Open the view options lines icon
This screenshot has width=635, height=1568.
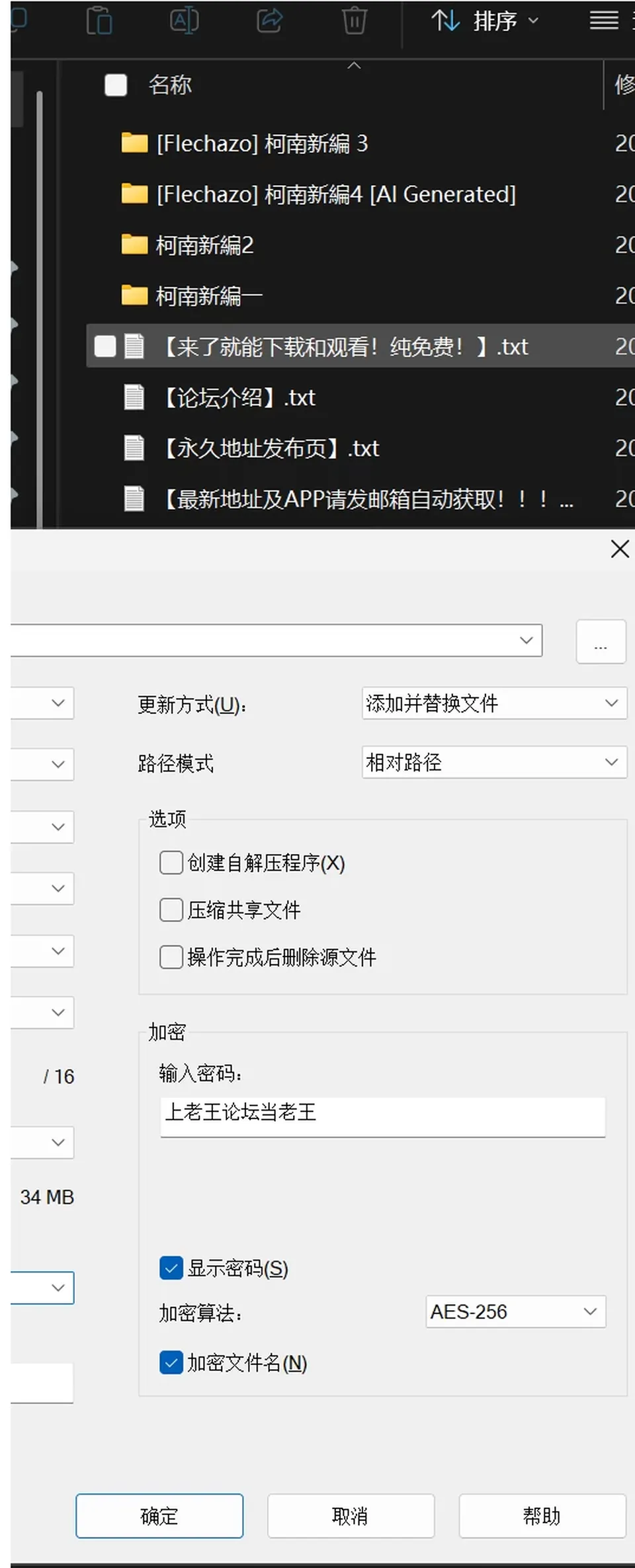tap(604, 20)
